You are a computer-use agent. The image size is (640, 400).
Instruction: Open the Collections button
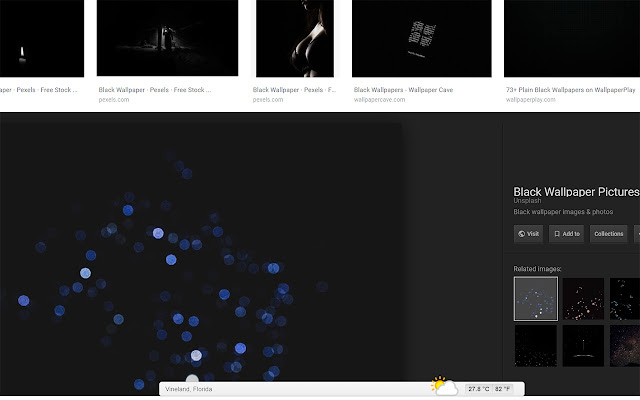(x=609, y=234)
